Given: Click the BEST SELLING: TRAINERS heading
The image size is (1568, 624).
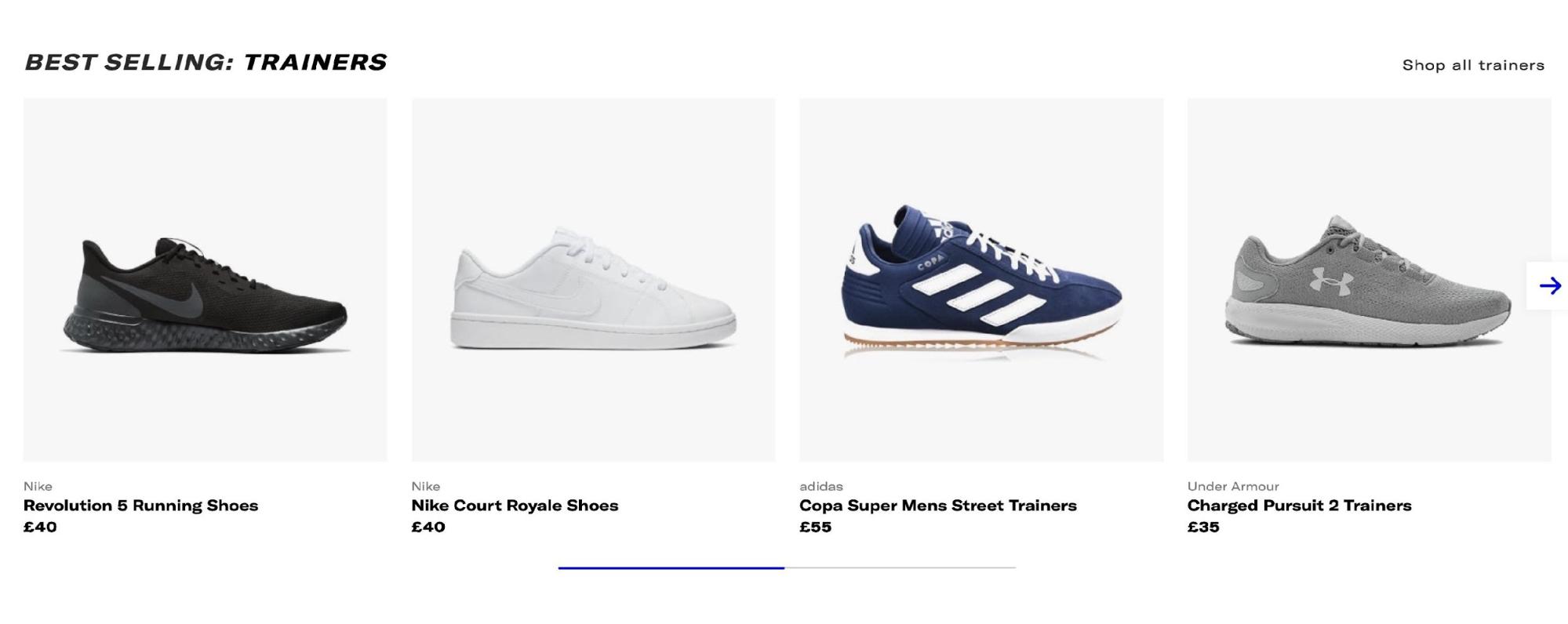Looking at the screenshot, I should (206, 61).
